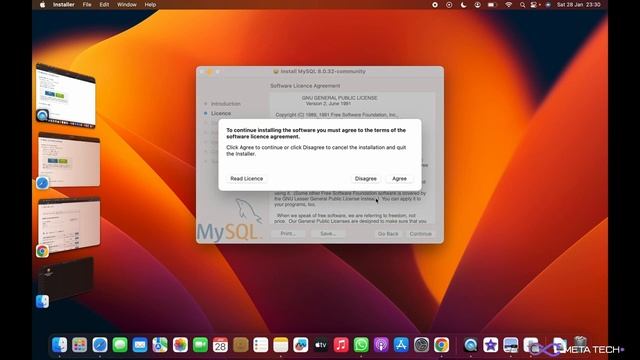Image resolution: width=640 pixels, height=360 pixels.
Task: Open System Settings from the Dock
Action: (x=421, y=345)
